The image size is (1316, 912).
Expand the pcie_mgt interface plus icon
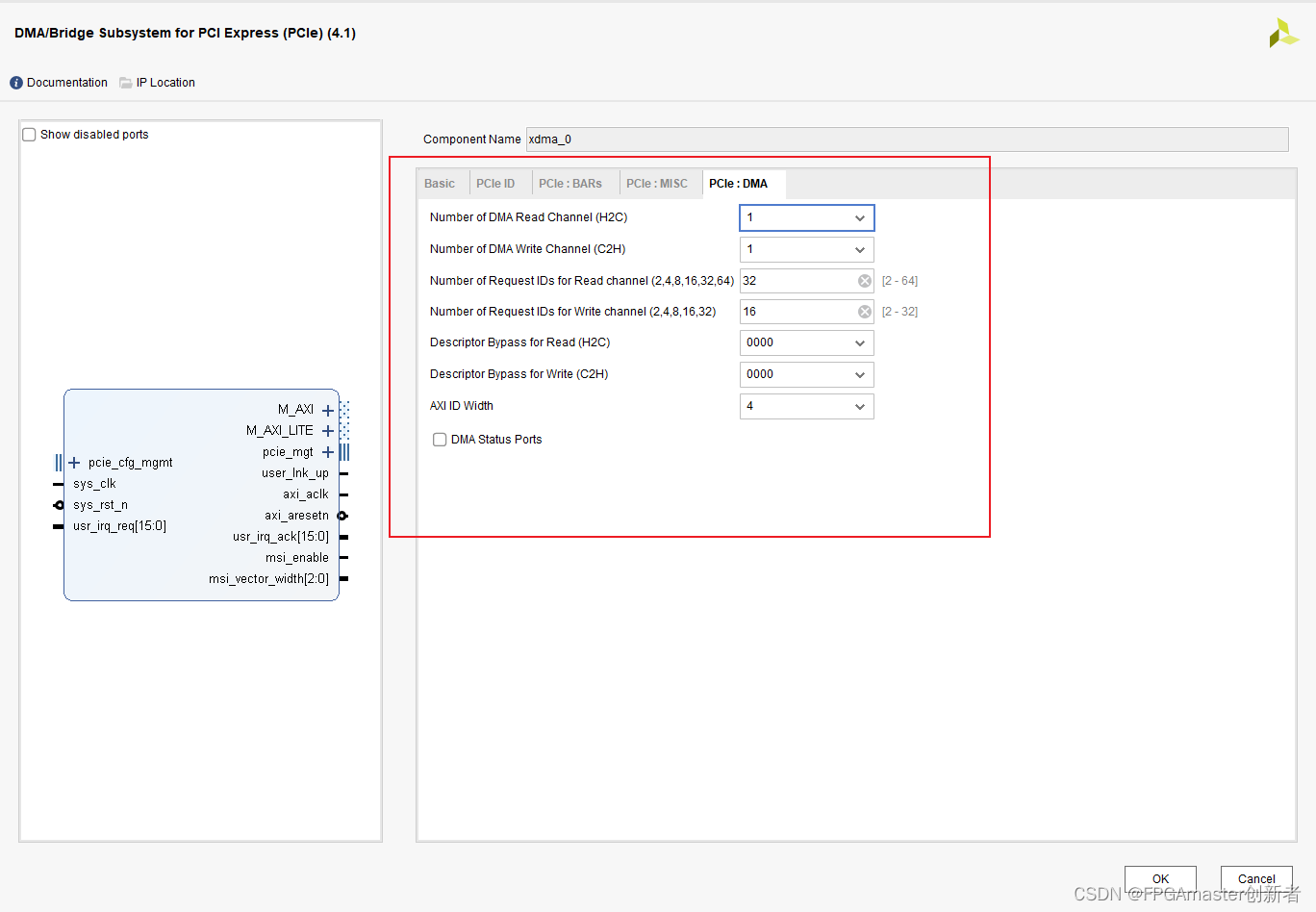328,452
